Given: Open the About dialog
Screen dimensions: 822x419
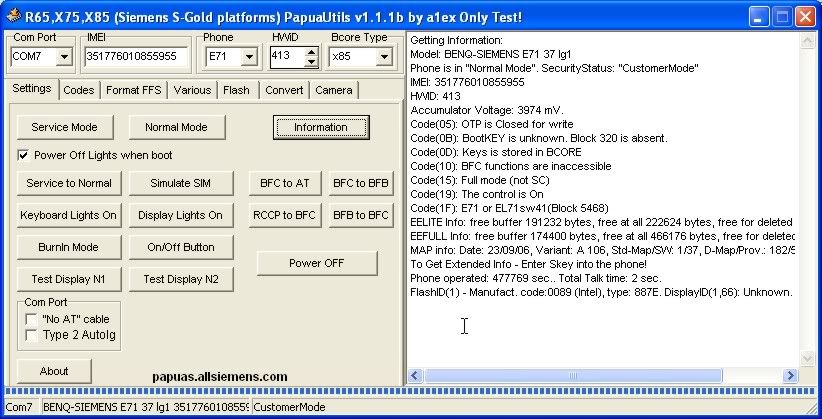Looking at the screenshot, I should 54,371.
